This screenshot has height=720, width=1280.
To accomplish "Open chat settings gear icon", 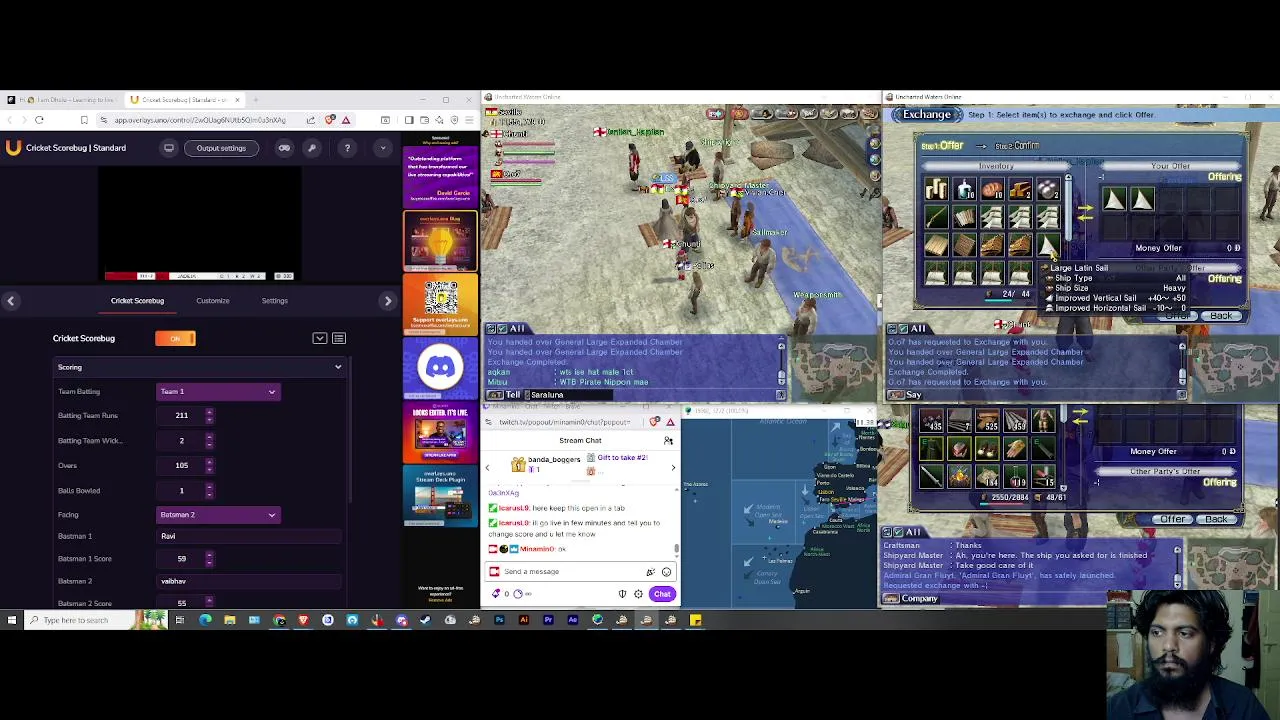I will pos(638,594).
